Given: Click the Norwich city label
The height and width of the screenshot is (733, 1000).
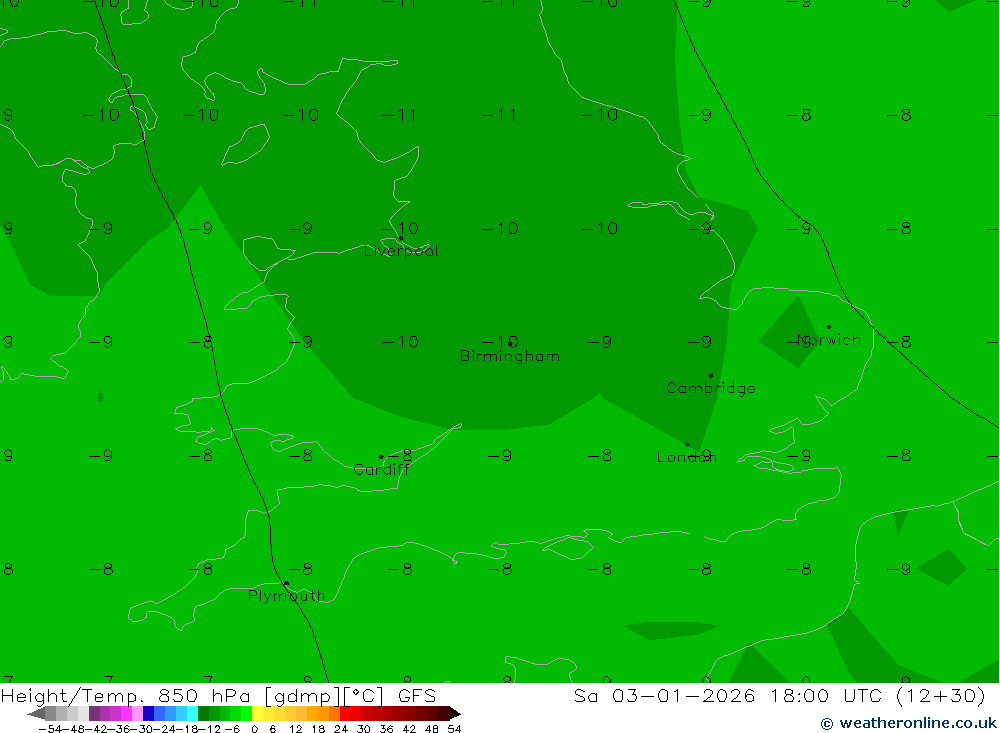Looking at the screenshot, I should tap(828, 339).
